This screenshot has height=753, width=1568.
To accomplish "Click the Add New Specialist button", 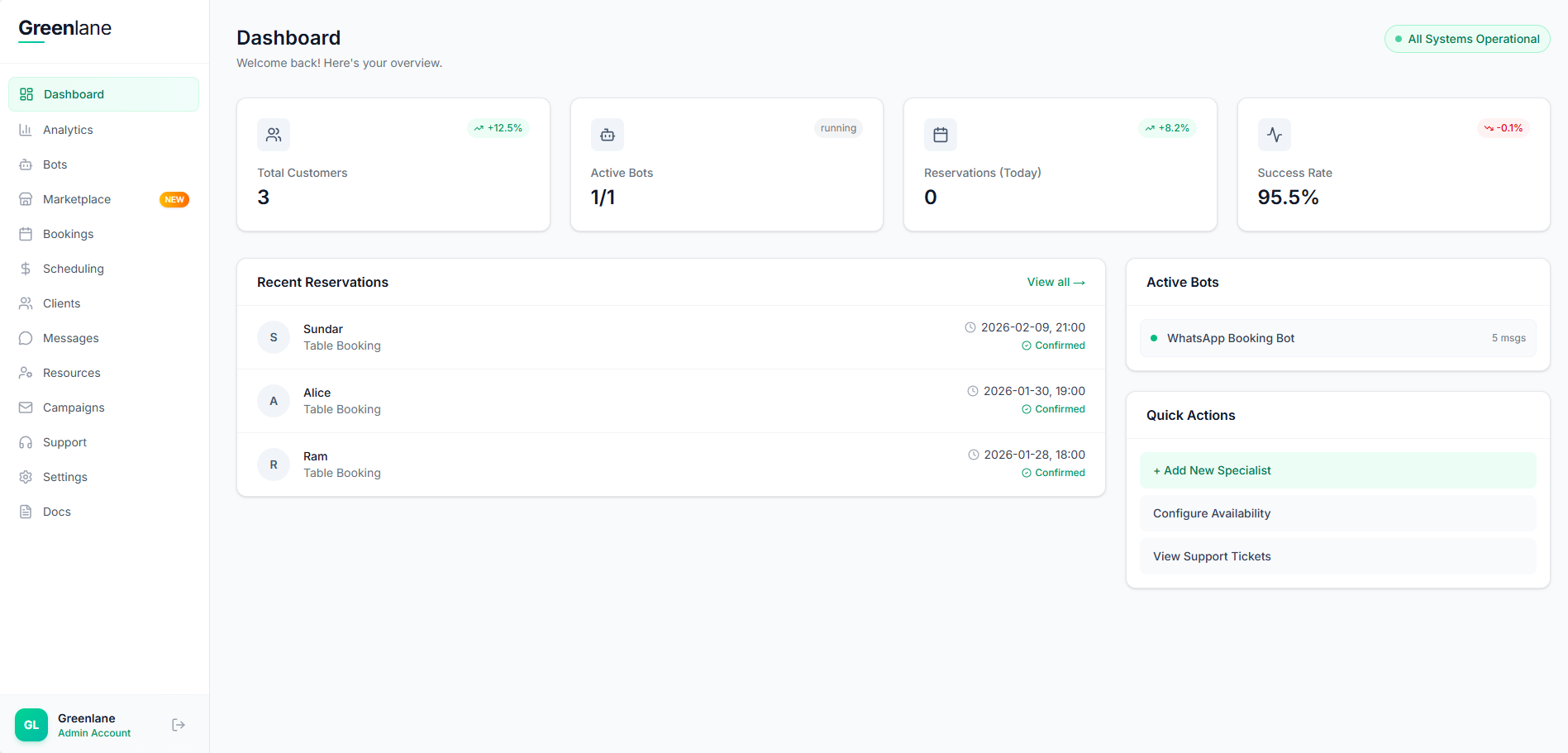I will tap(1337, 469).
